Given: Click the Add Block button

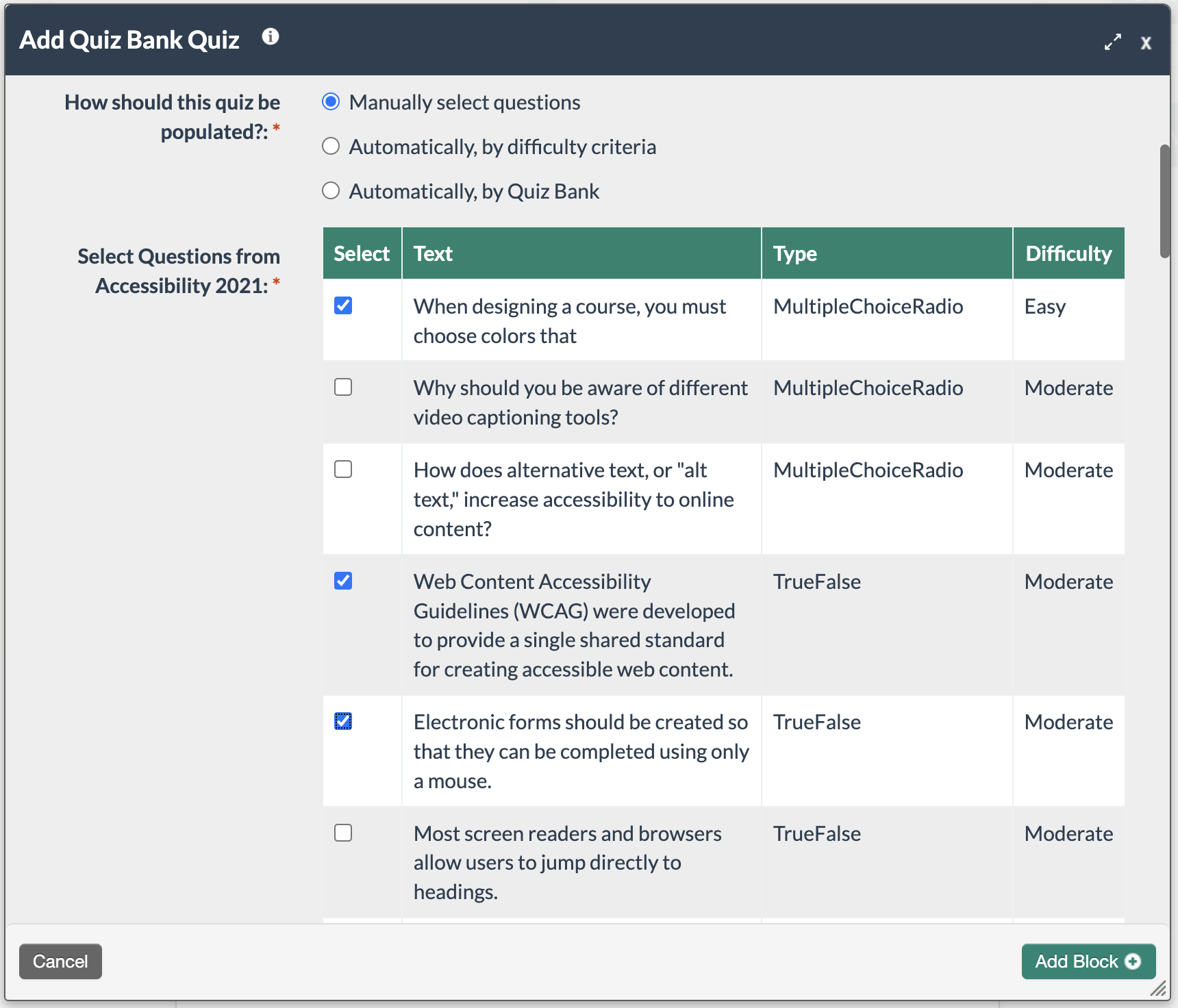Looking at the screenshot, I should coord(1088,961).
